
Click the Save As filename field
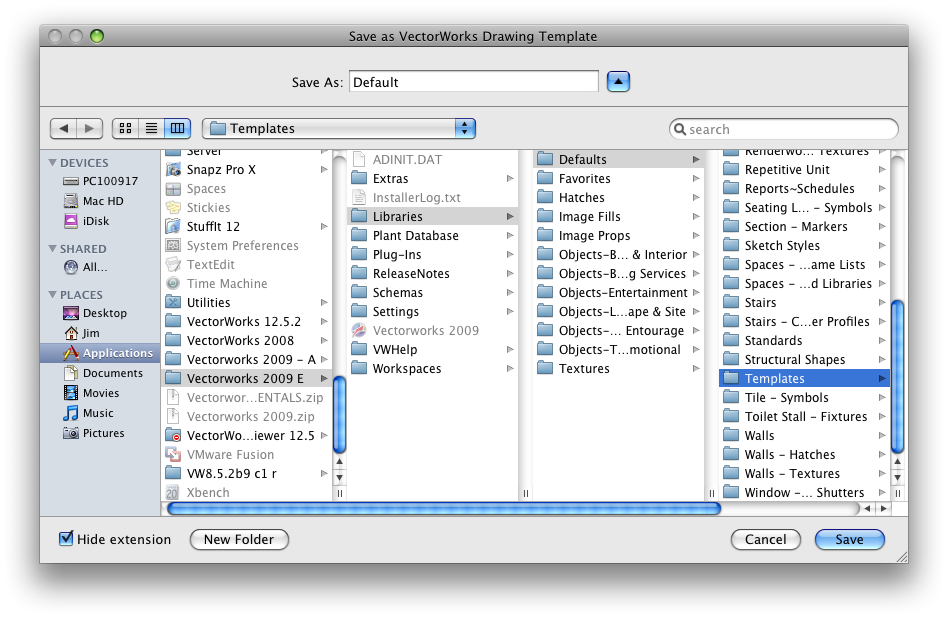(473, 82)
